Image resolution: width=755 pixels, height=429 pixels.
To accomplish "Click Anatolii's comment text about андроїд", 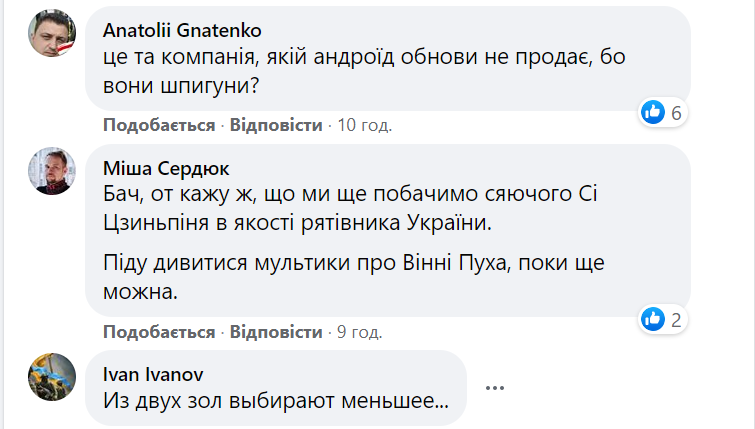I will point(343,61).
